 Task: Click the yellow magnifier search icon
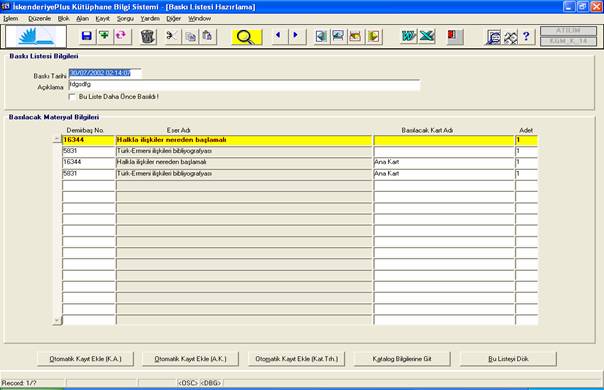click(247, 37)
